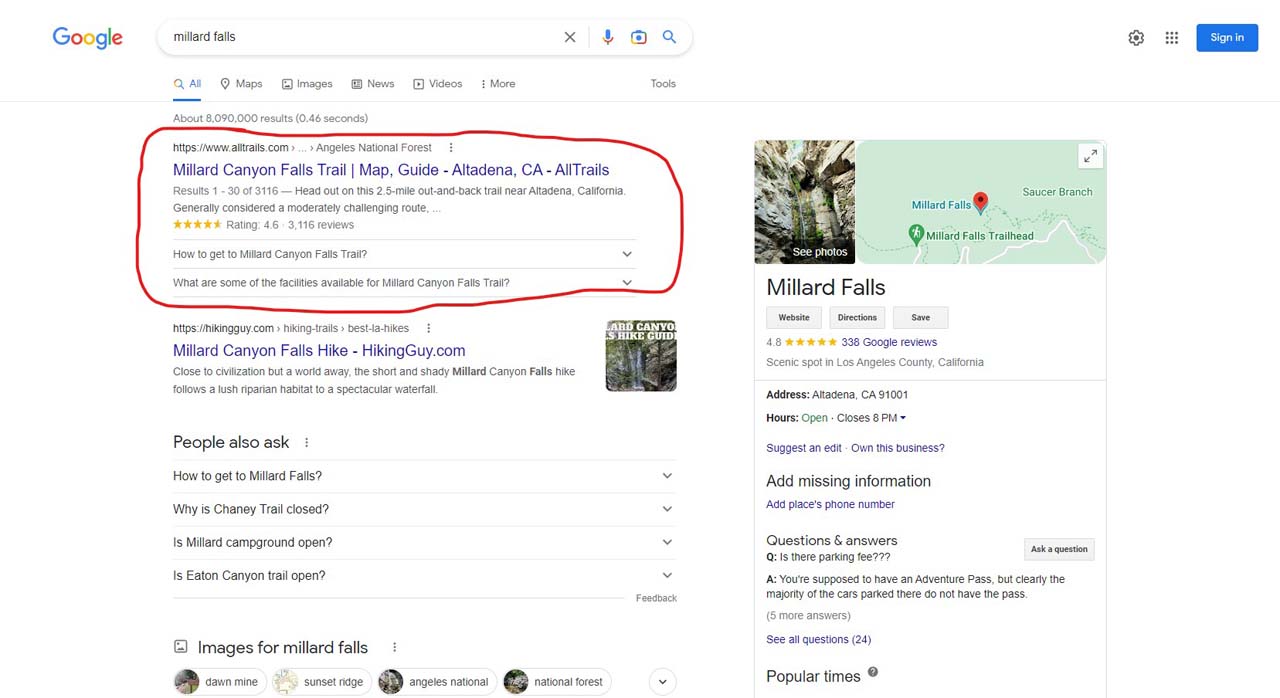
Task: Open the AllTrails Millard Canyon Falls Trail link
Action: coord(391,170)
